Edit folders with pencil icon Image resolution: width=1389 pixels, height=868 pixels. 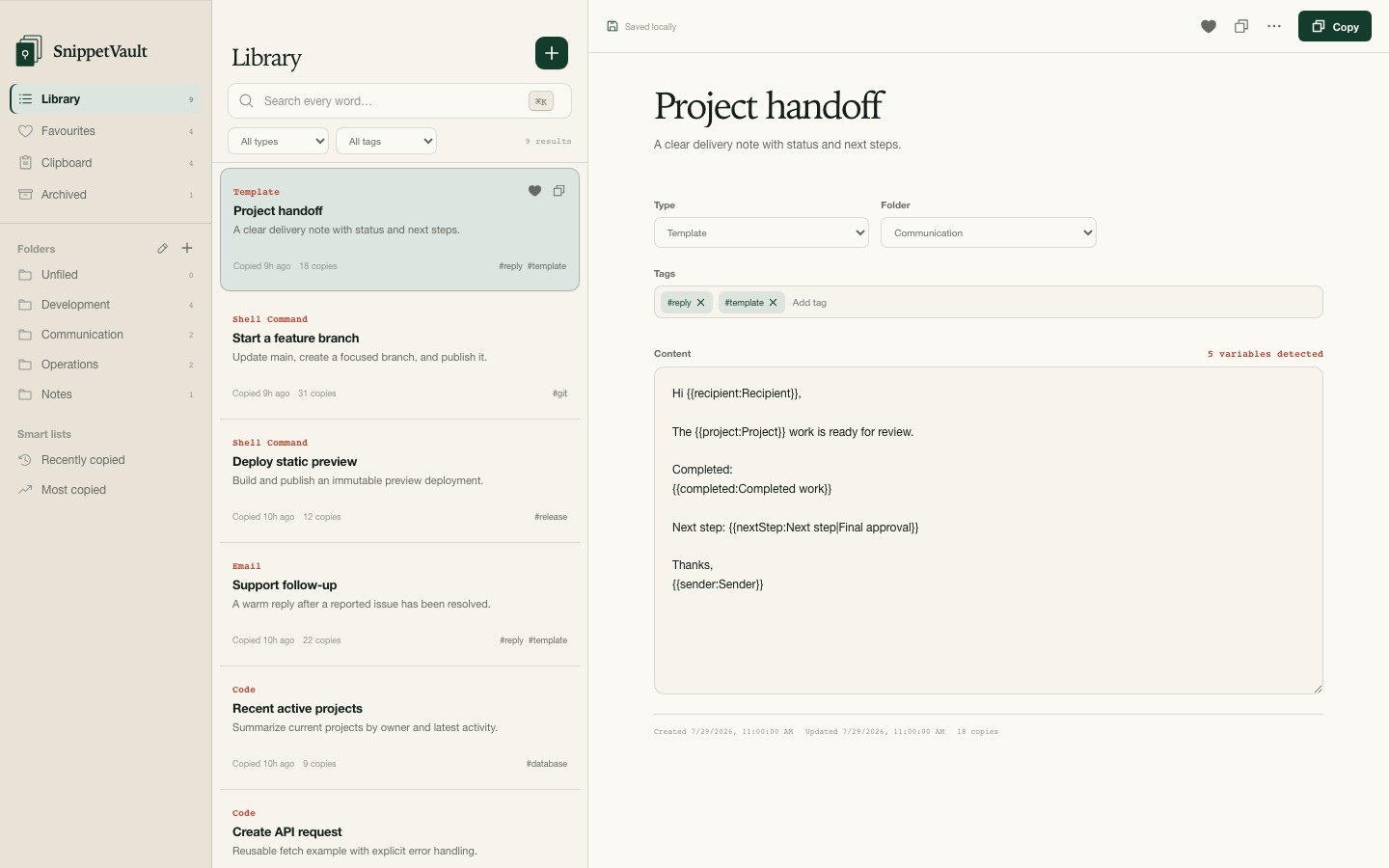(162, 249)
